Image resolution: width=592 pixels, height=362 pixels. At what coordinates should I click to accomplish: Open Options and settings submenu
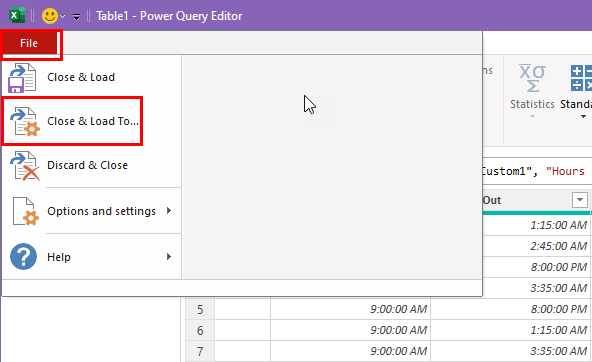[x=91, y=211]
